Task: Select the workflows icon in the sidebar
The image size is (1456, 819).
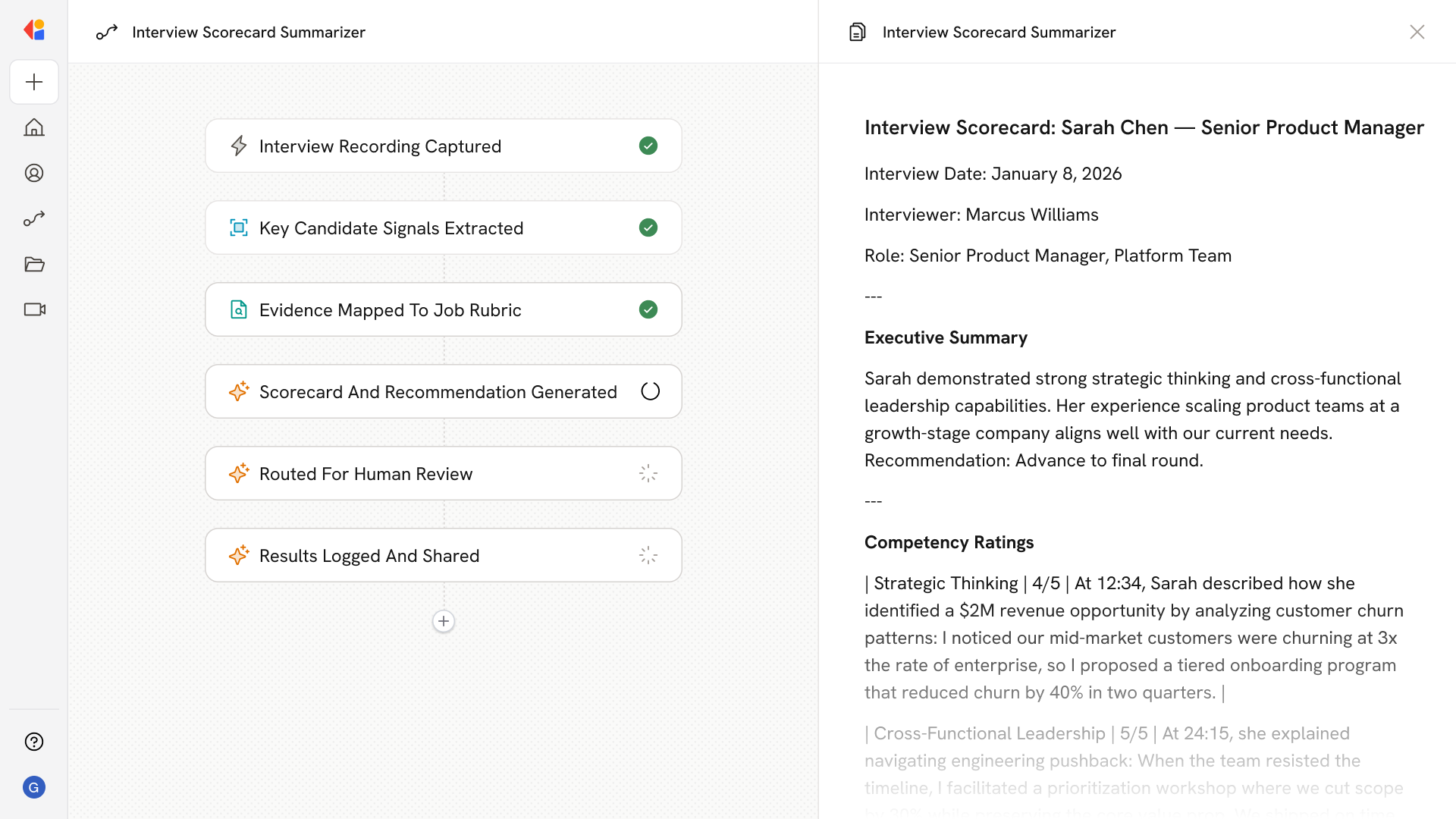Action: tap(34, 218)
